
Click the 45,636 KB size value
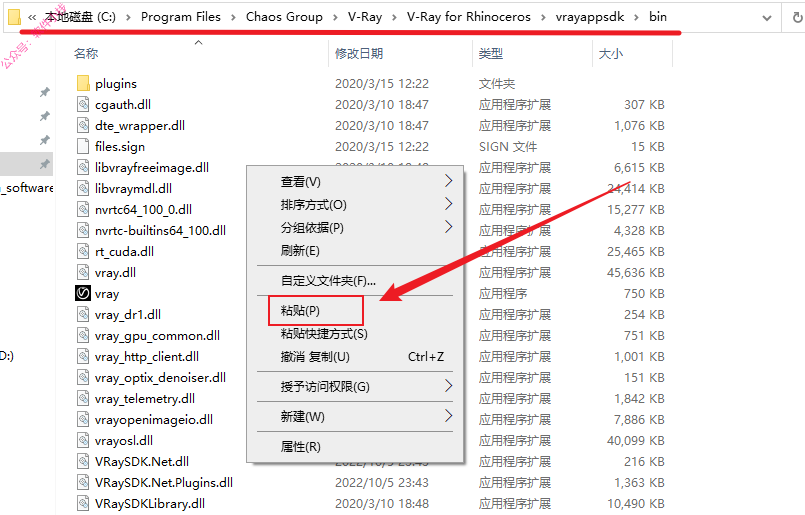tap(636, 273)
